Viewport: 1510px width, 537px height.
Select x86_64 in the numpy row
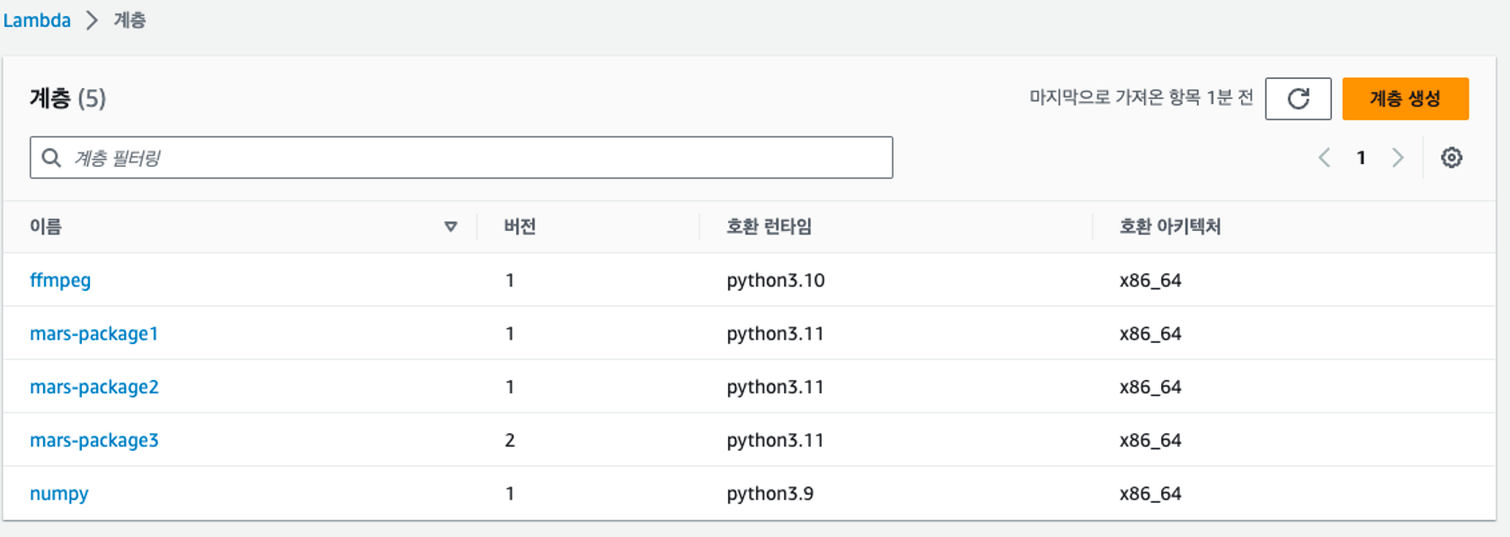1150,493
